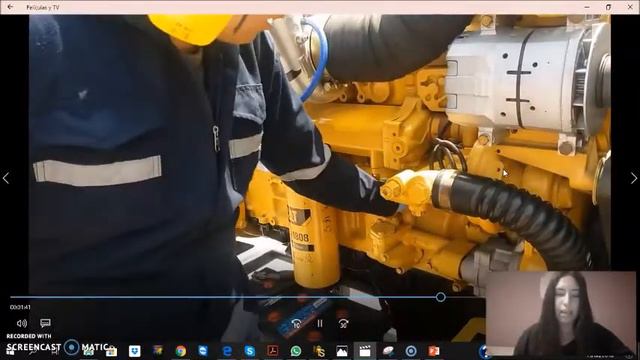Open Adobe Acrobat from the taskbar
The image size is (640, 360).
click(x=273, y=351)
